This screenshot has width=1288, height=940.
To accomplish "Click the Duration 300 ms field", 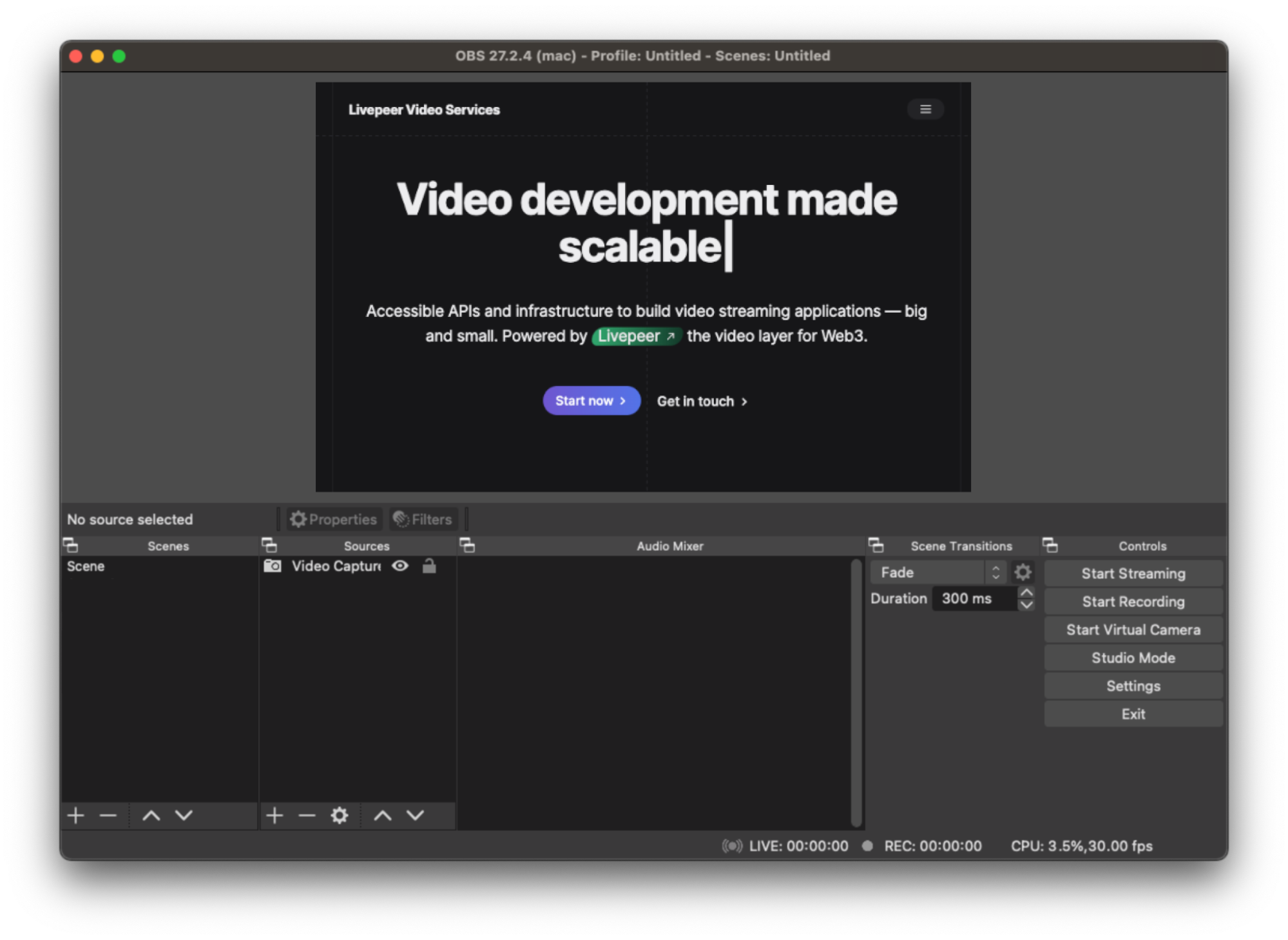I will tap(974, 599).
